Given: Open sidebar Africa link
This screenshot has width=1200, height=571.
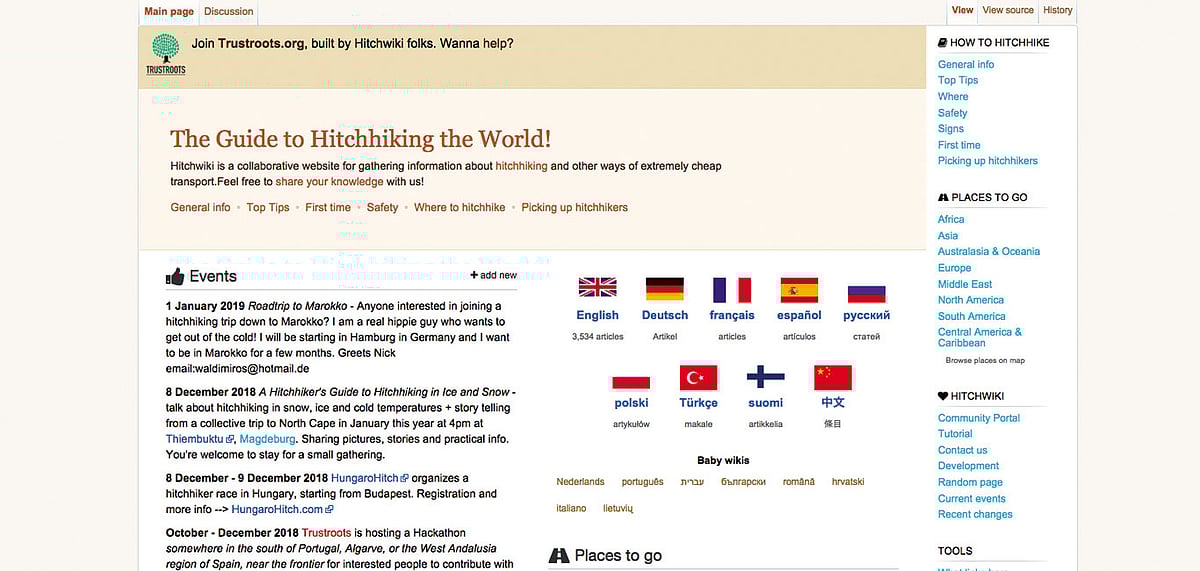Looking at the screenshot, I should click(951, 219).
